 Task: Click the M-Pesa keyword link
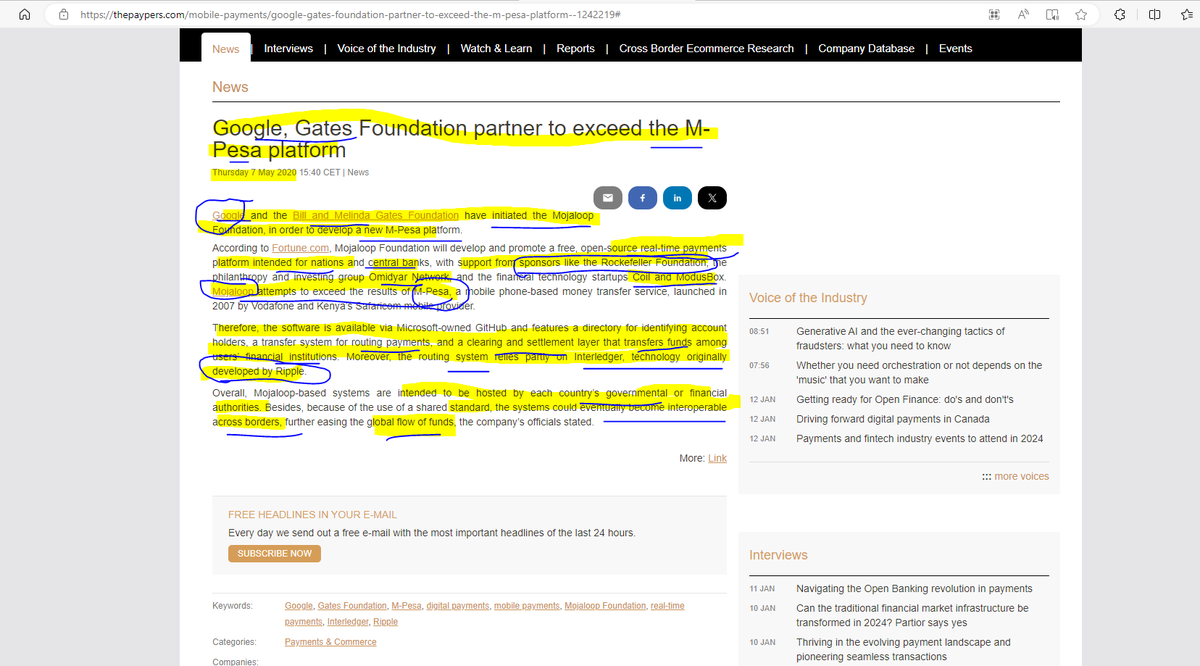[406, 606]
